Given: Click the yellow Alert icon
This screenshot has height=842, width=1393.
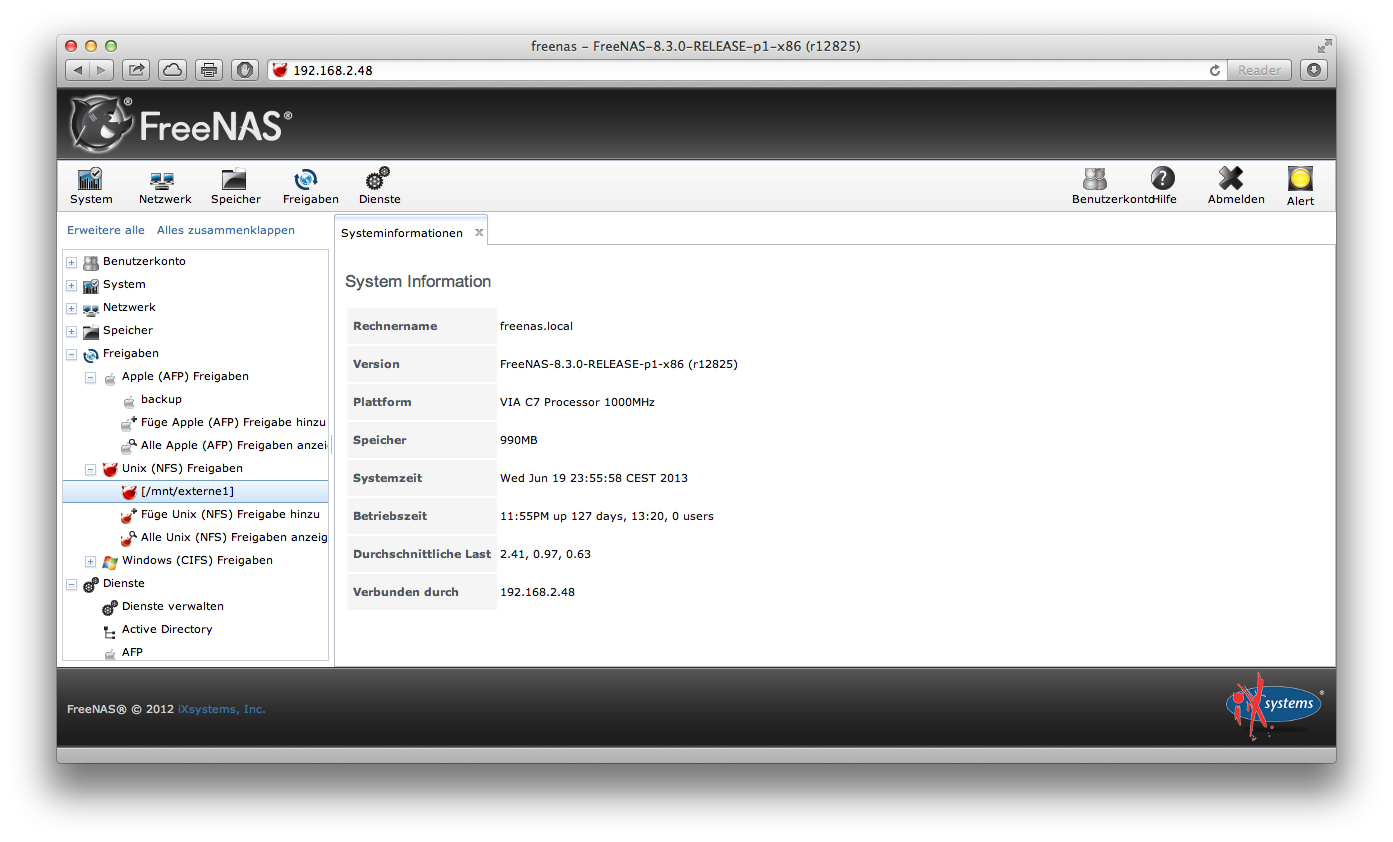Looking at the screenshot, I should [1300, 180].
